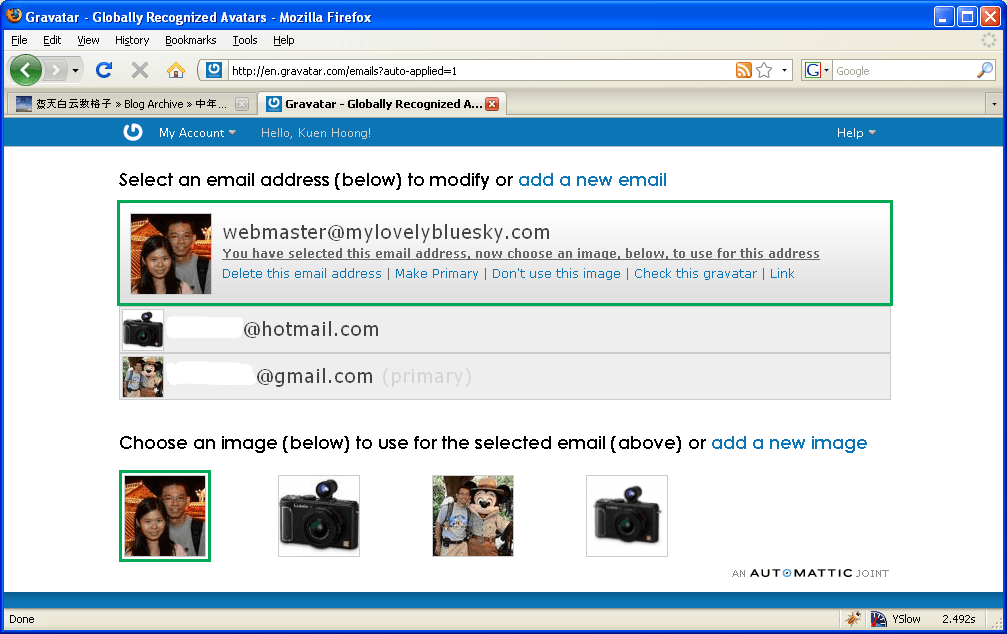Click the Firefox reload button
Viewport: 1007px width, 634px height.
click(x=103, y=70)
